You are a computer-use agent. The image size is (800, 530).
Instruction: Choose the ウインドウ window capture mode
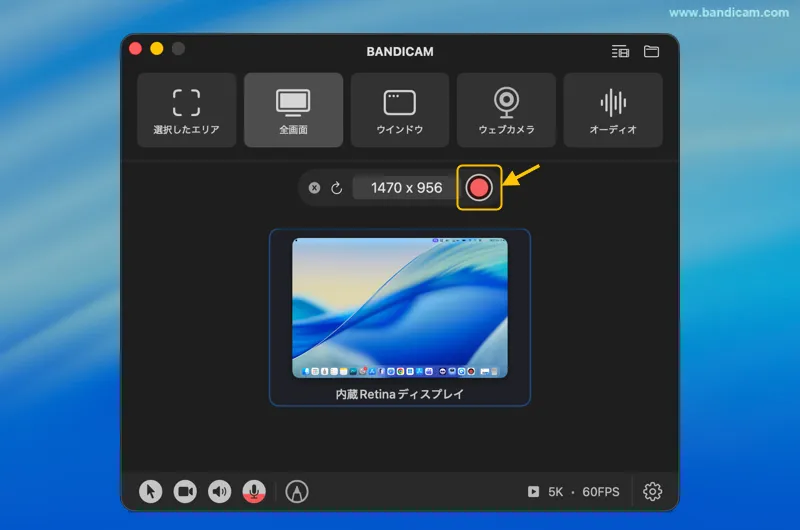[x=399, y=110]
